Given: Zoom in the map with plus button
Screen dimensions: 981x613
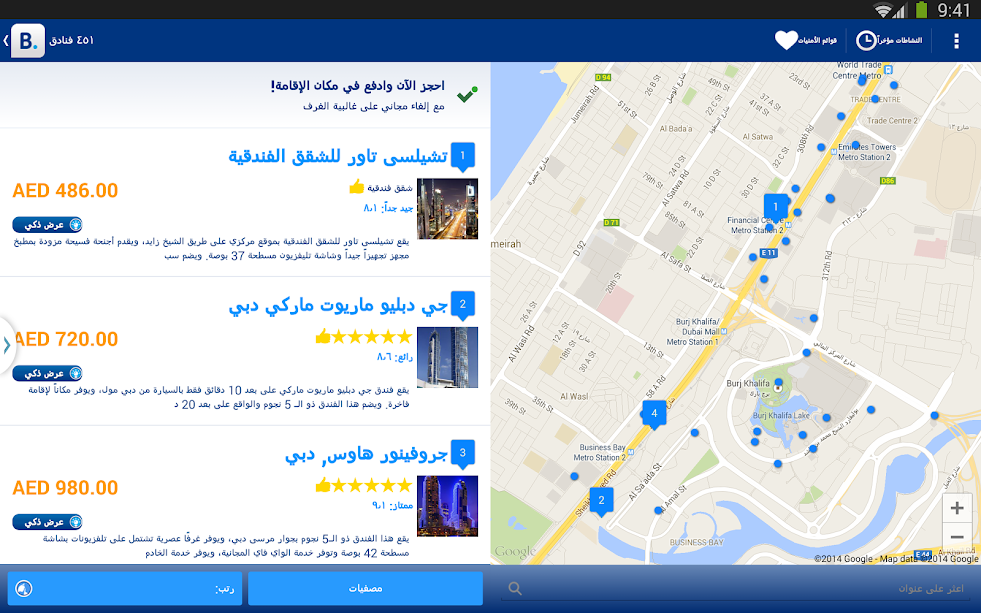Looking at the screenshot, I should click(x=957, y=508).
